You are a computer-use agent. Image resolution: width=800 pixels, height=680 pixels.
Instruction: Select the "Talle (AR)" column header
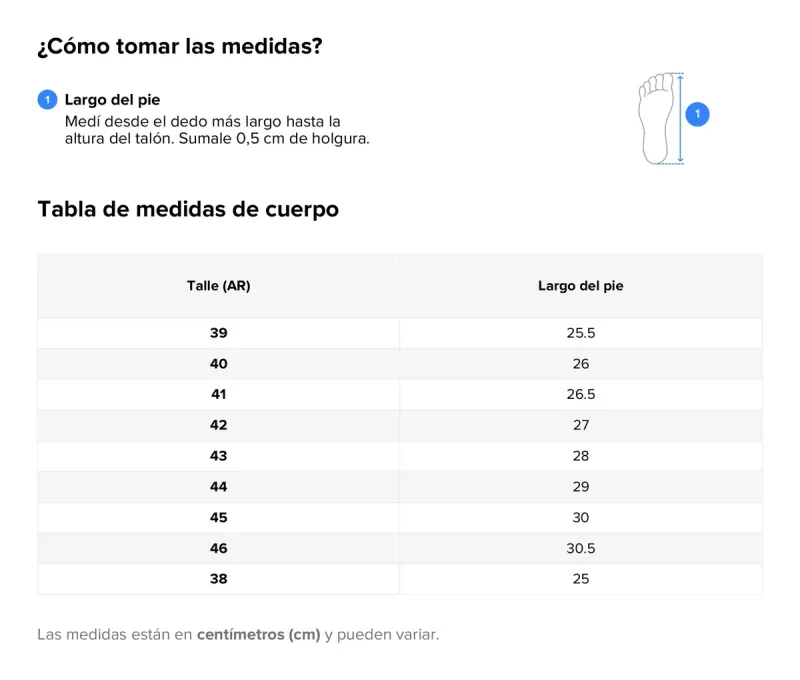(218, 286)
